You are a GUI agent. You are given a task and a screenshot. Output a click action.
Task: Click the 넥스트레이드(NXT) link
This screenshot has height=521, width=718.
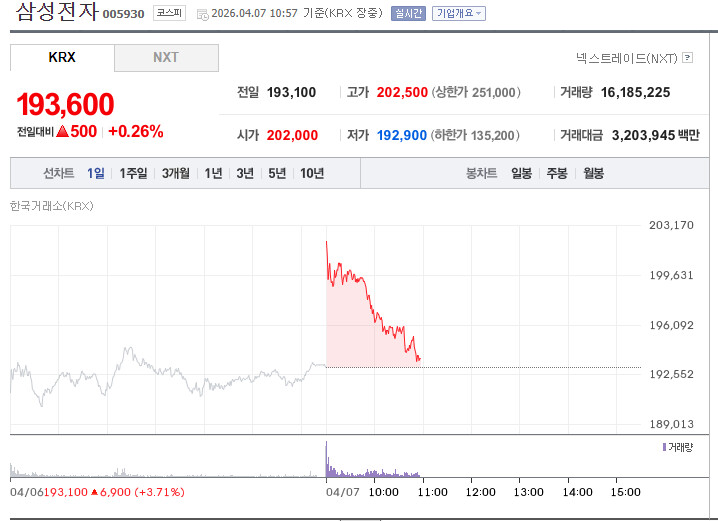point(627,58)
